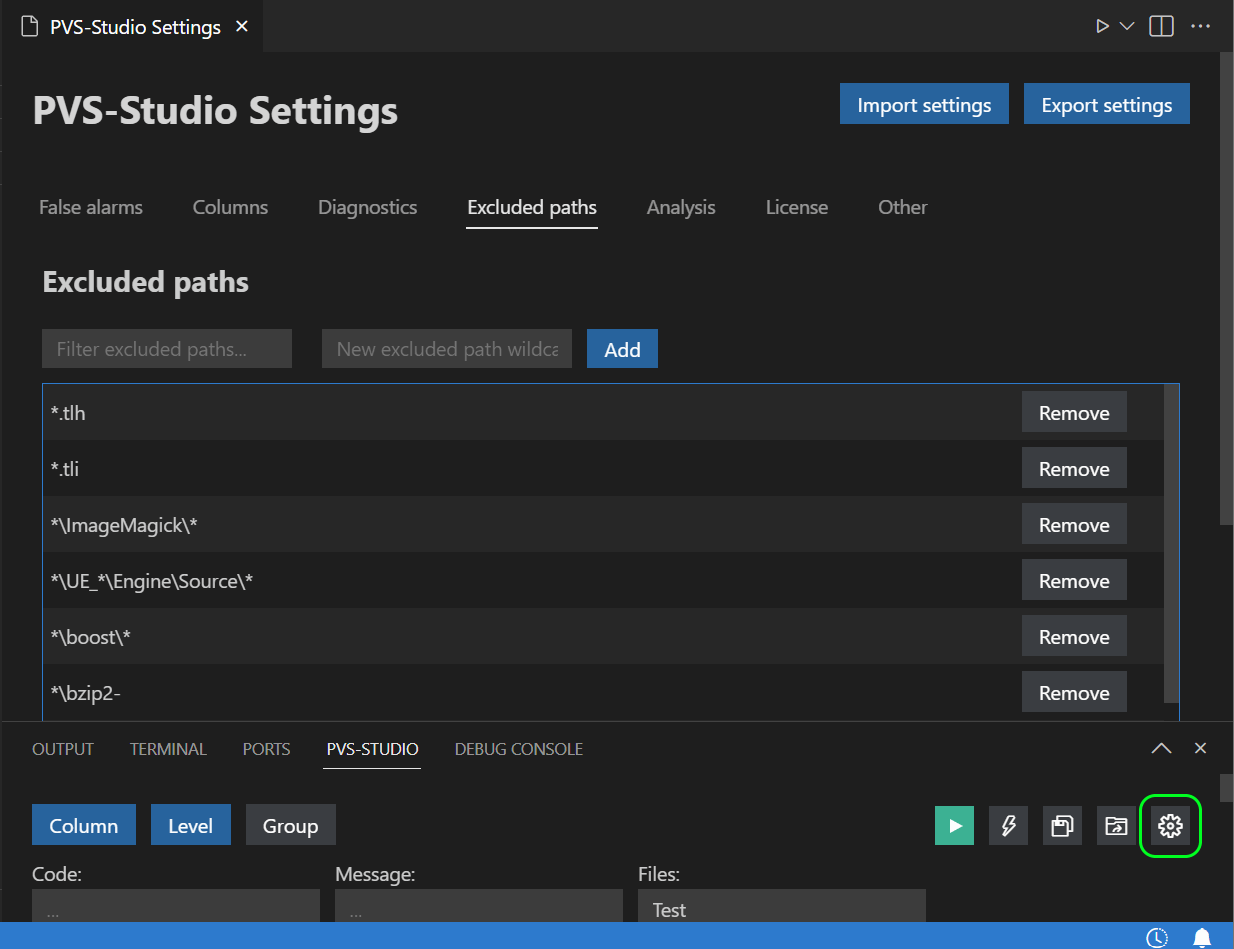Run analysis with the green play icon
The width and height of the screenshot is (1234, 949).
point(954,825)
